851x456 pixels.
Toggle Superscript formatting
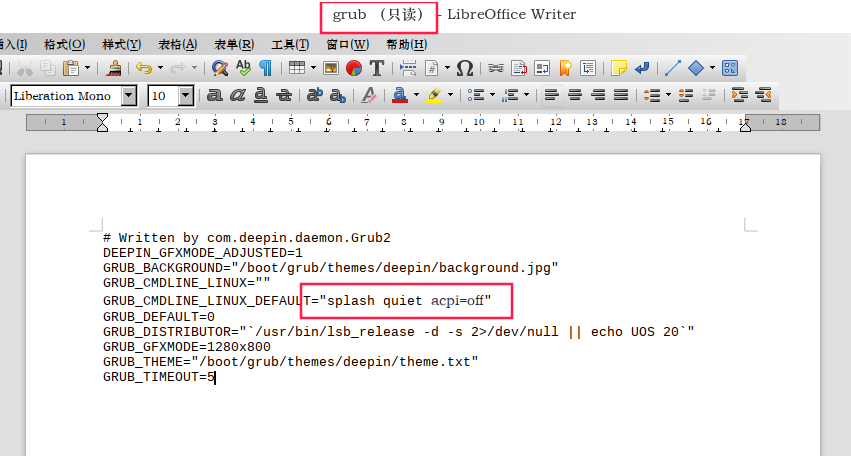tap(314, 96)
